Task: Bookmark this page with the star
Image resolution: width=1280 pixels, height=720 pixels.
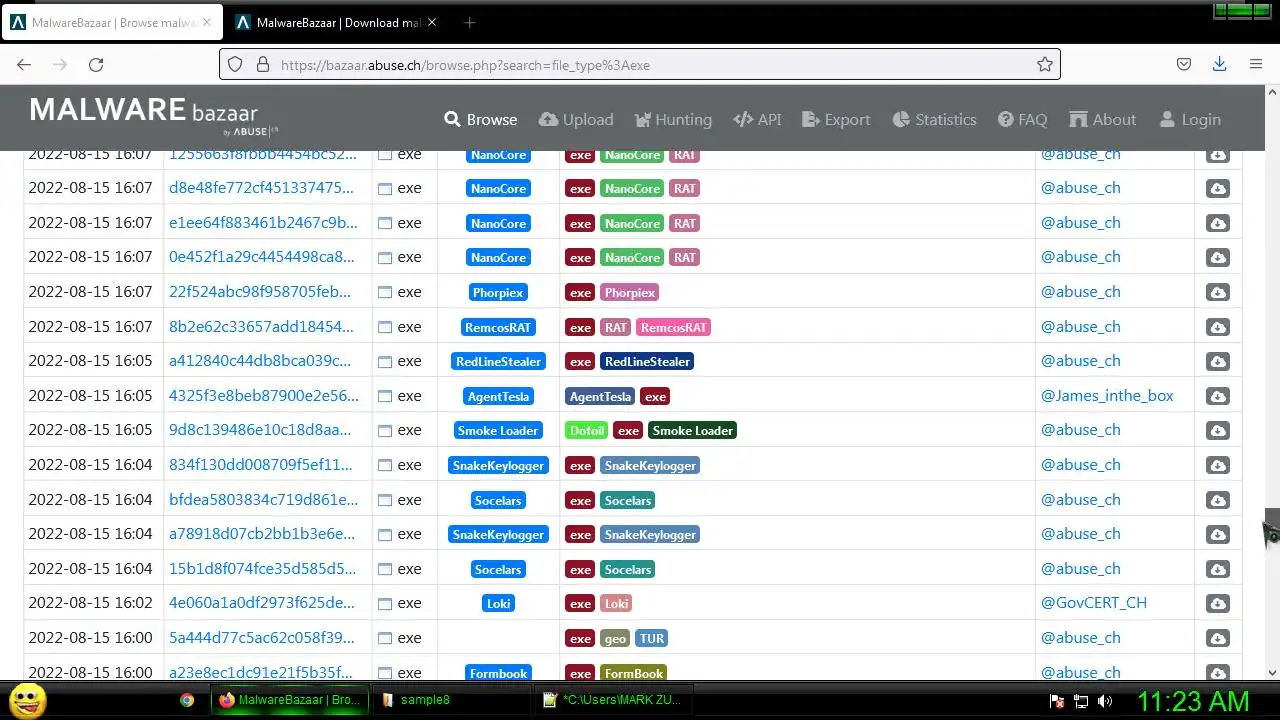Action: tap(1045, 64)
